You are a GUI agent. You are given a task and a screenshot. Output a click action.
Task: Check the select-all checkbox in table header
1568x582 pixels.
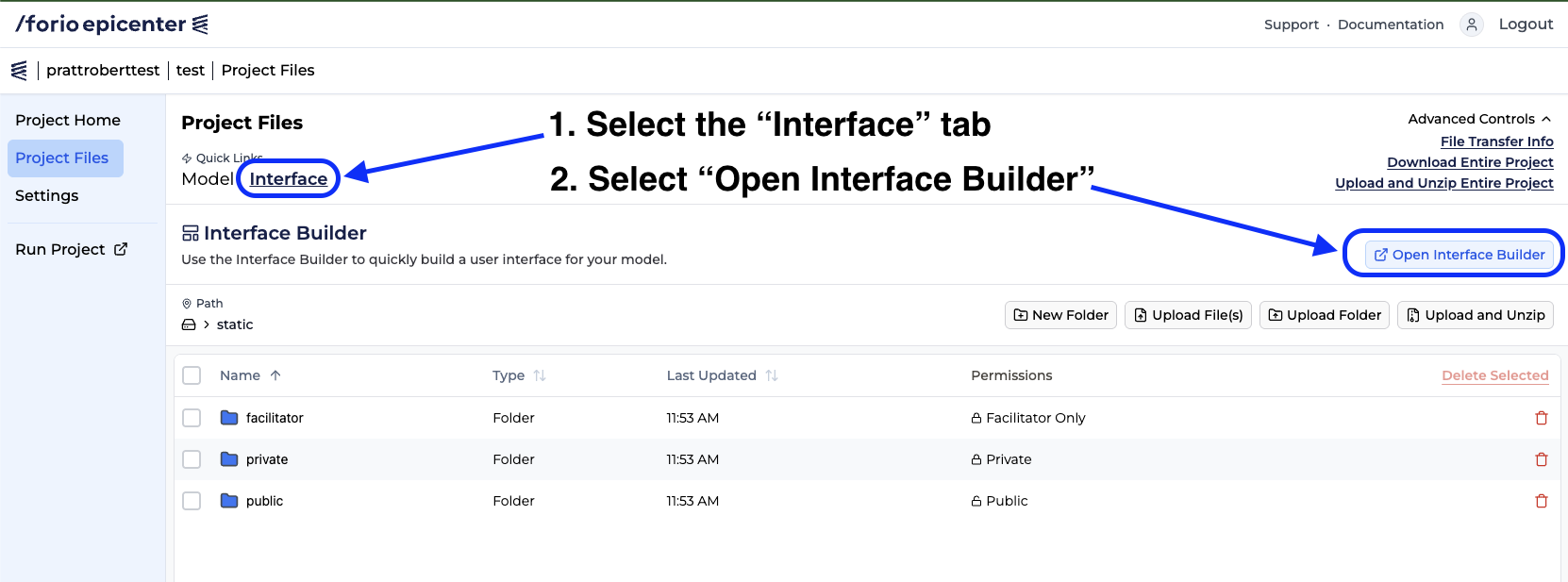point(192,375)
